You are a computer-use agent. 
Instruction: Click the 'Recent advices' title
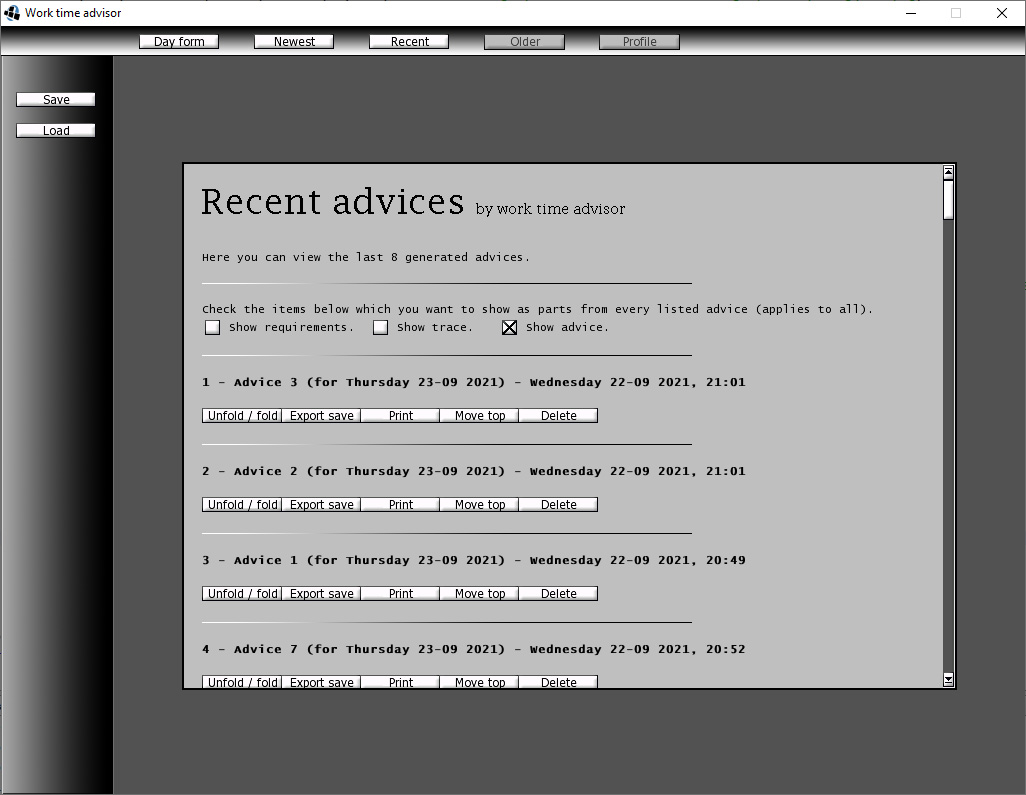tap(332, 202)
